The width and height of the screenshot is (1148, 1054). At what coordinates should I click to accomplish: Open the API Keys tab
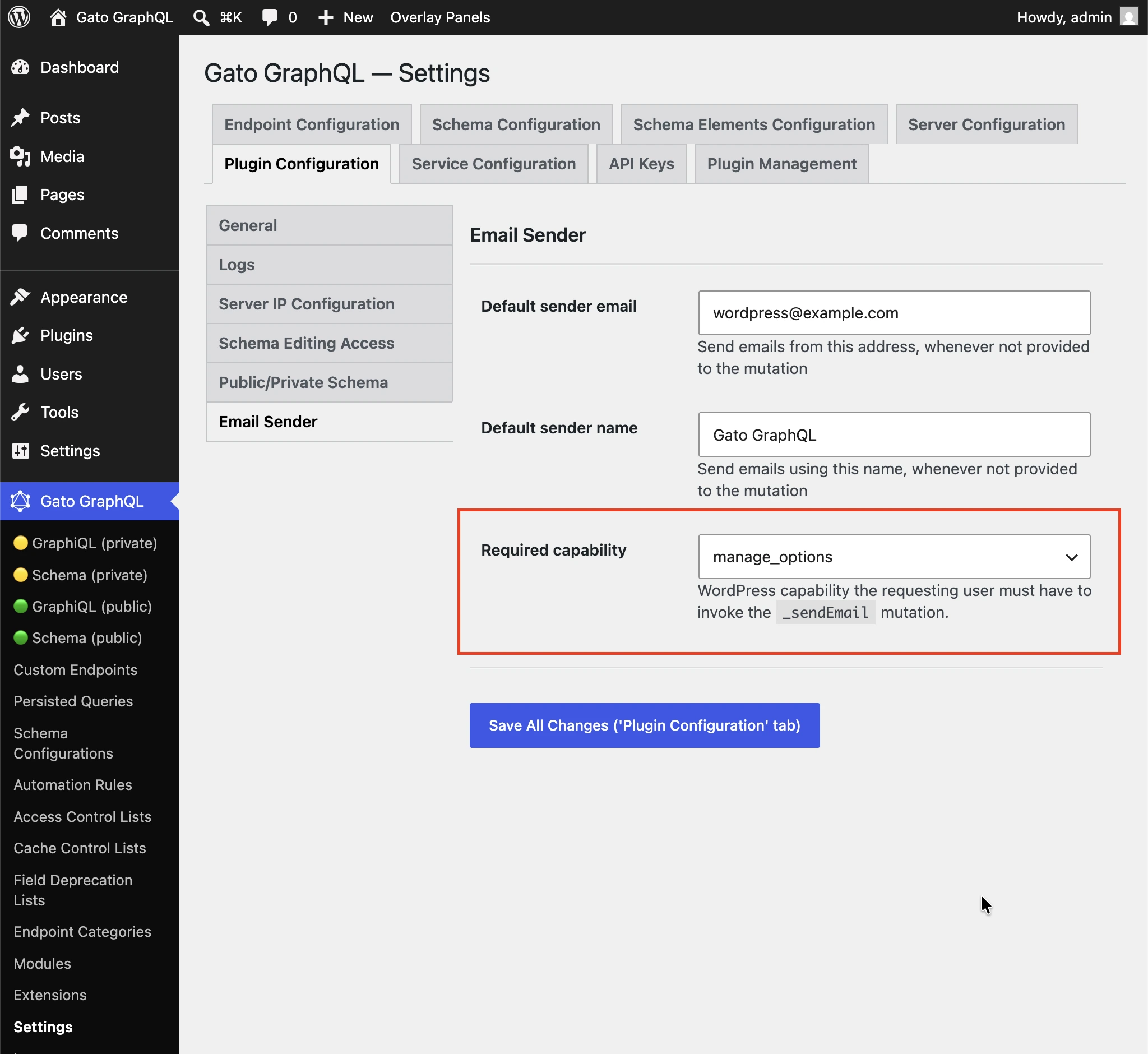pyautogui.click(x=641, y=164)
